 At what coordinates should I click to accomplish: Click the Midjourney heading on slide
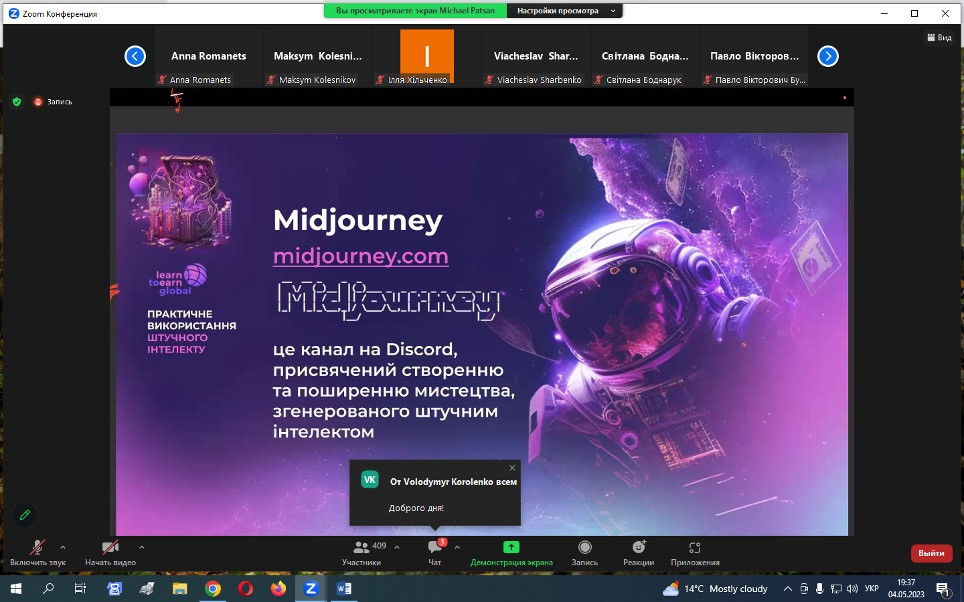358,220
